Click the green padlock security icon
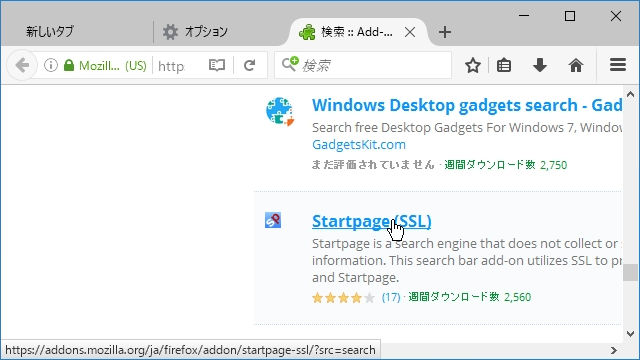Viewport: 640px width, 360px height. (69, 65)
